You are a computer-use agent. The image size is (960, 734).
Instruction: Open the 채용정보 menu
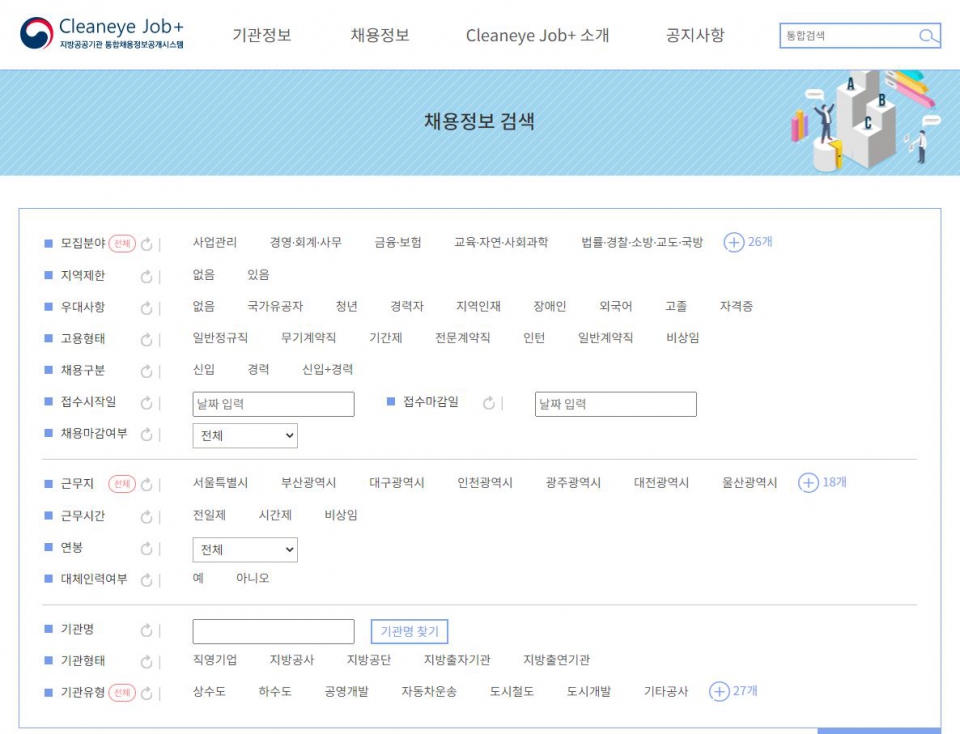tap(379, 36)
